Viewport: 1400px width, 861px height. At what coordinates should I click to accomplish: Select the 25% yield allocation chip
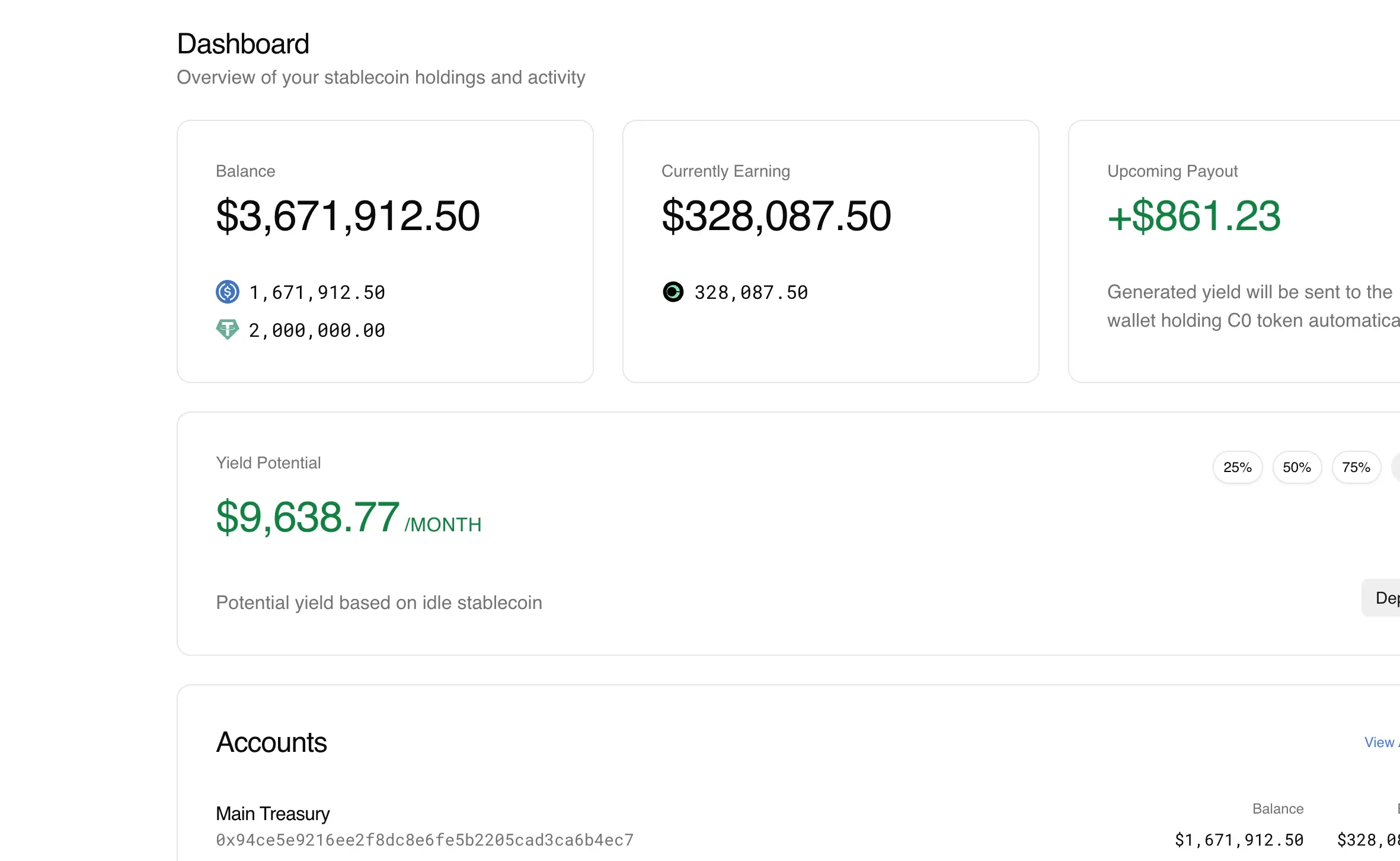pos(1237,467)
